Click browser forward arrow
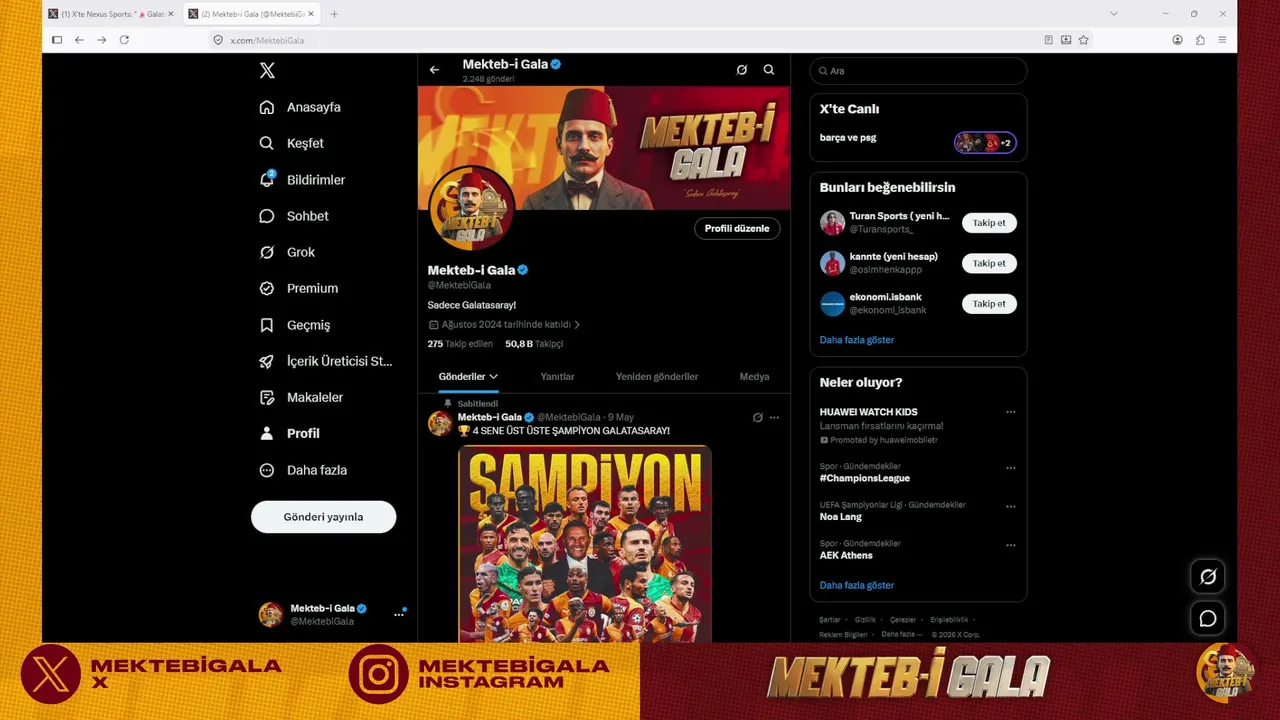 [101, 40]
